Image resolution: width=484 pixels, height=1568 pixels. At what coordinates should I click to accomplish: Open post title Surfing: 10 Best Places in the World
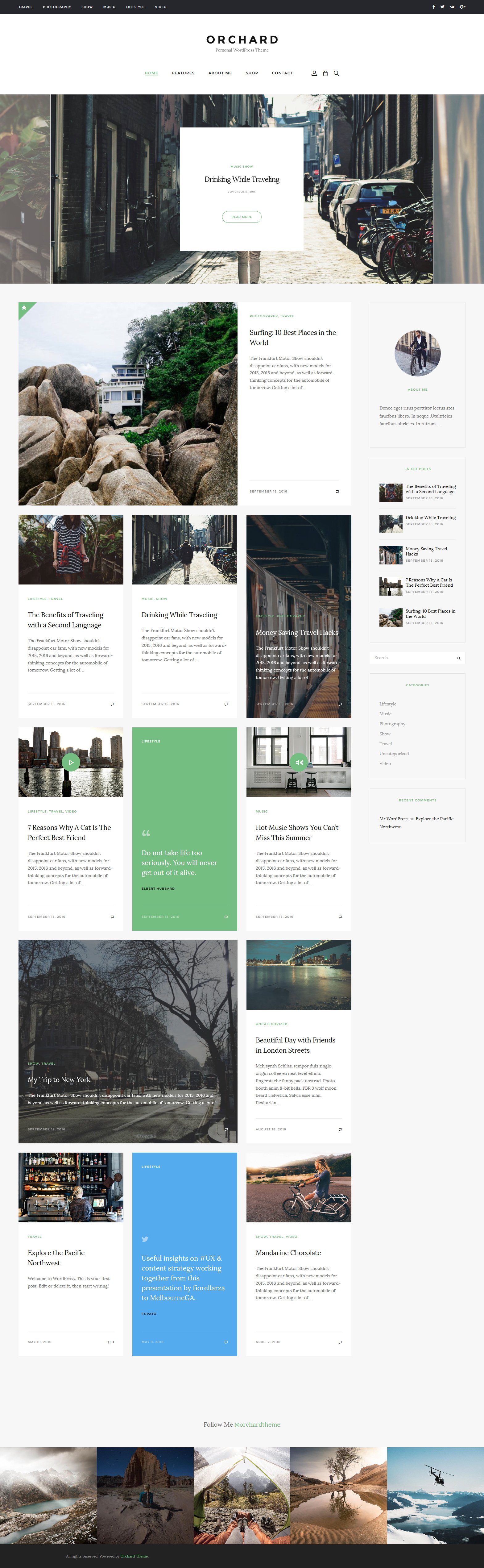click(x=293, y=337)
